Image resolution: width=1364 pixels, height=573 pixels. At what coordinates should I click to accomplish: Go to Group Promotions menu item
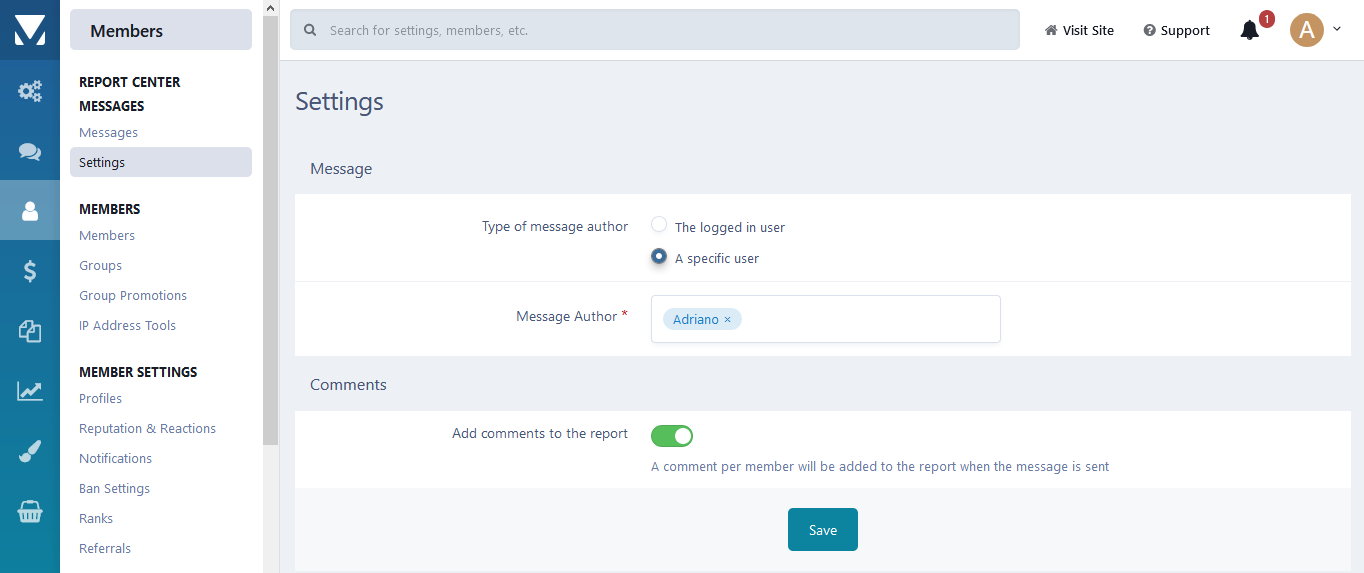133,296
